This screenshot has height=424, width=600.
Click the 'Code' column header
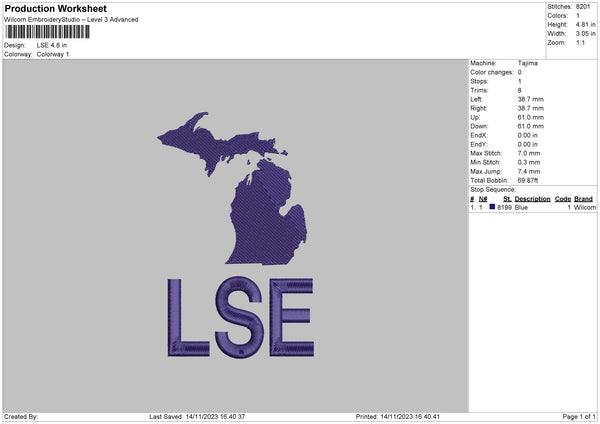562,199
